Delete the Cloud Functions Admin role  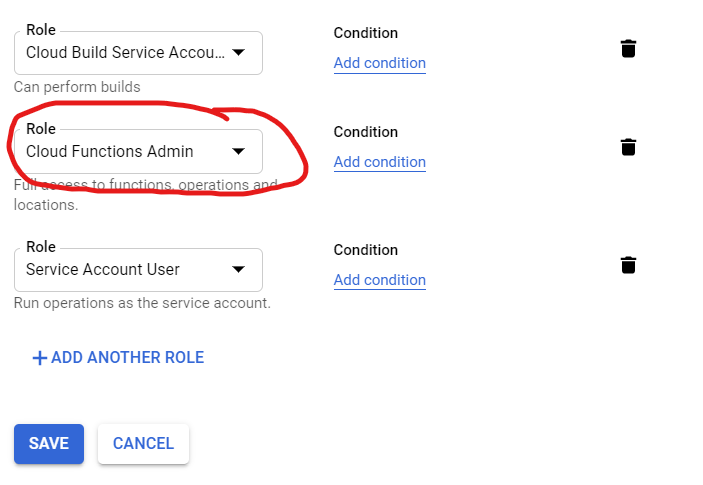[628, 147]
